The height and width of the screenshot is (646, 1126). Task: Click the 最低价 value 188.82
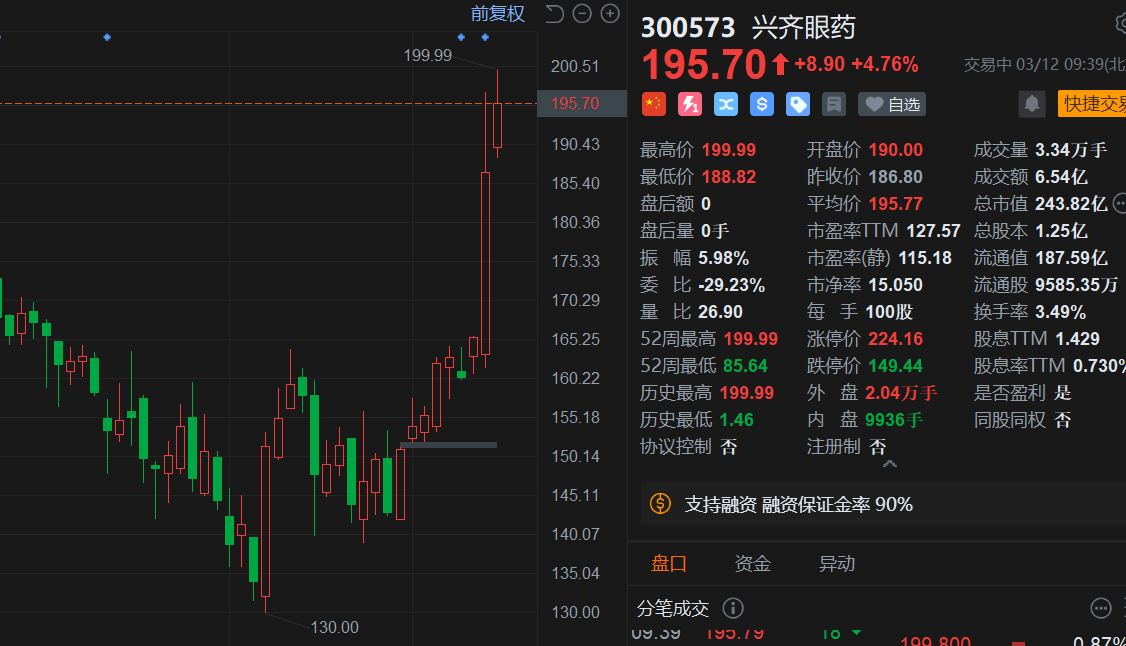tap(728, 177)
